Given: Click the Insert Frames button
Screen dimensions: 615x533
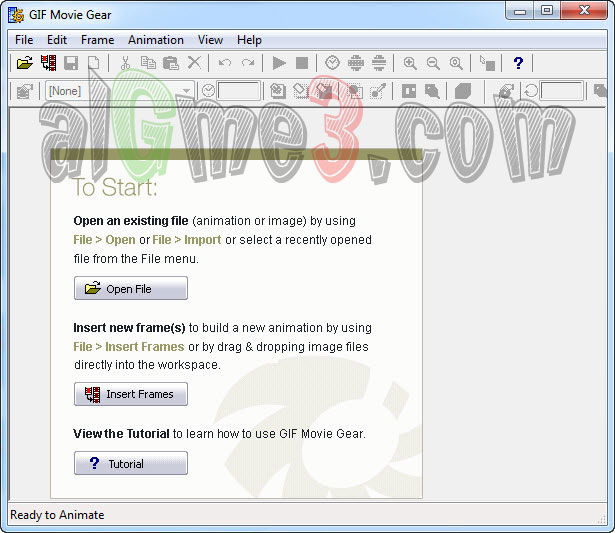Looking at the screenshot, I should pos(131,394).
